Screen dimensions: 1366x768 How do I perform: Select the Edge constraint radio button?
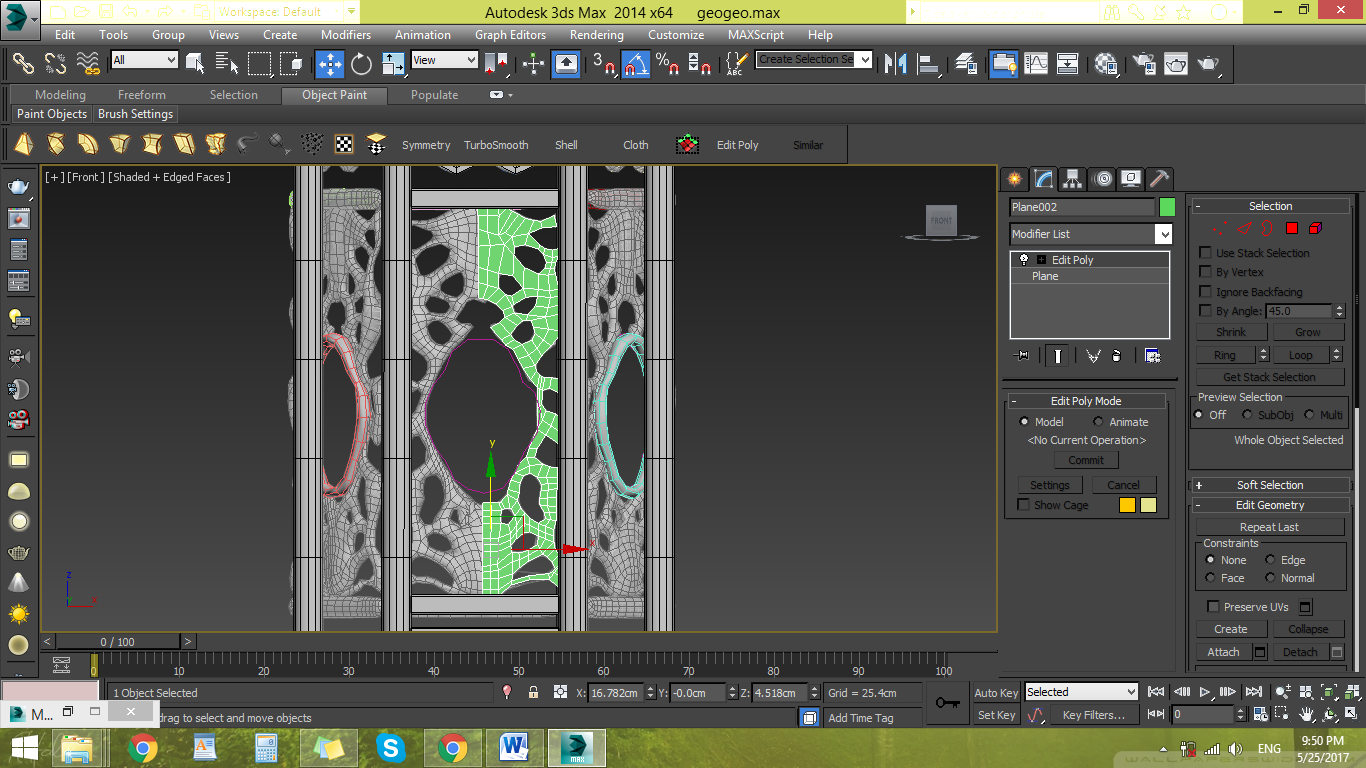(1270, 560)
